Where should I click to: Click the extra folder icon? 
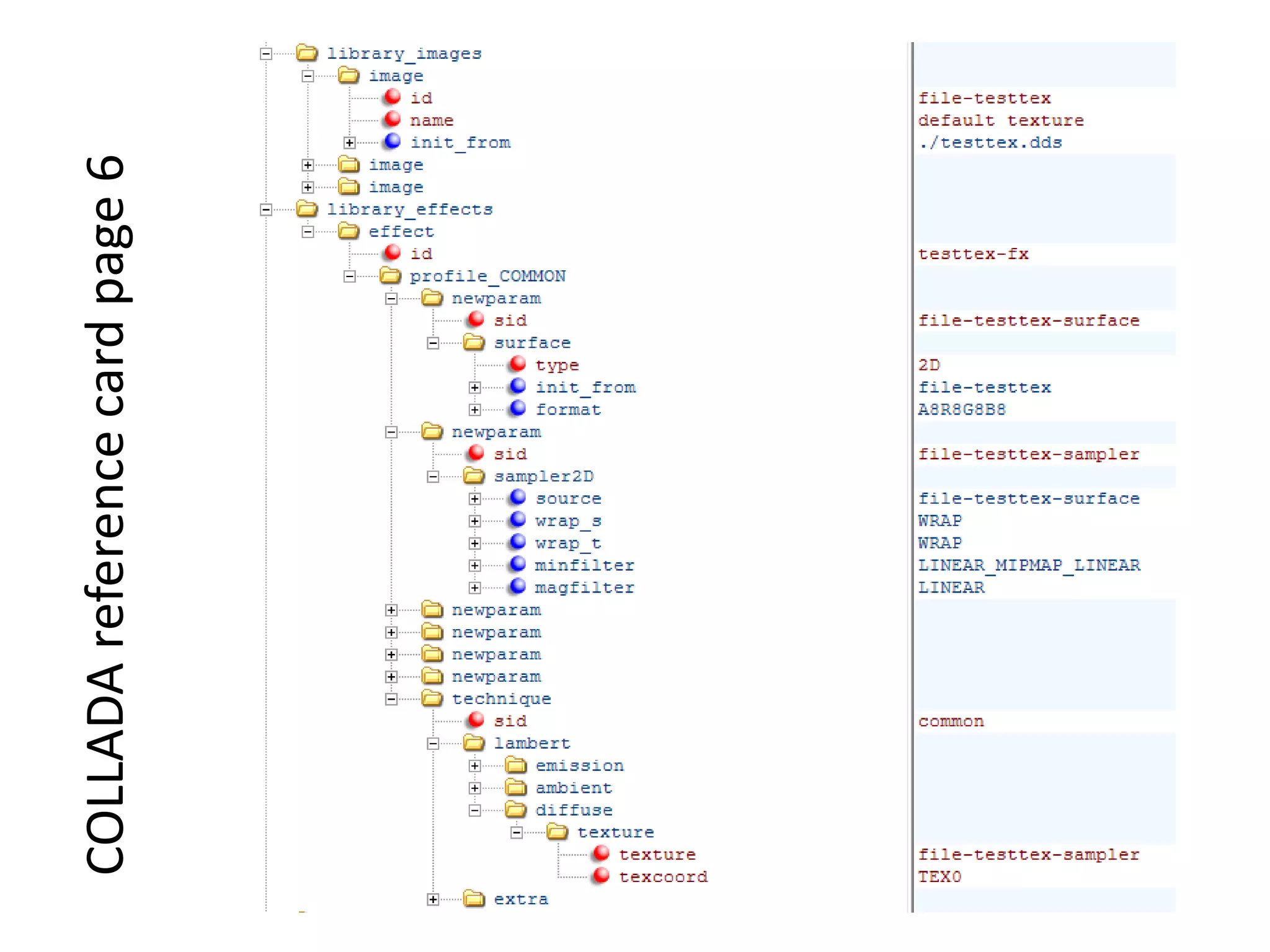(x=474, y=899)
